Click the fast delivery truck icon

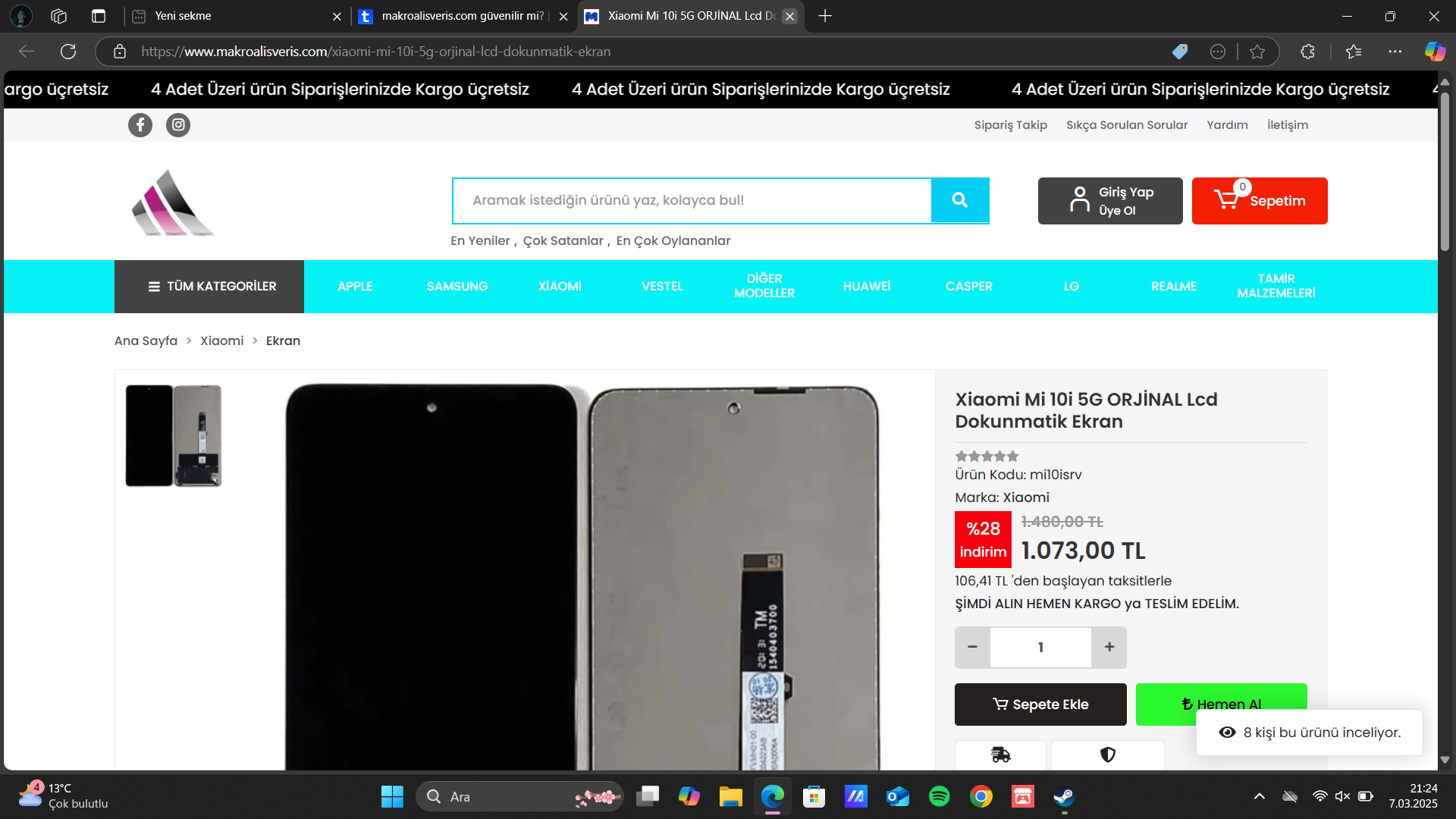coord(1000,755)
